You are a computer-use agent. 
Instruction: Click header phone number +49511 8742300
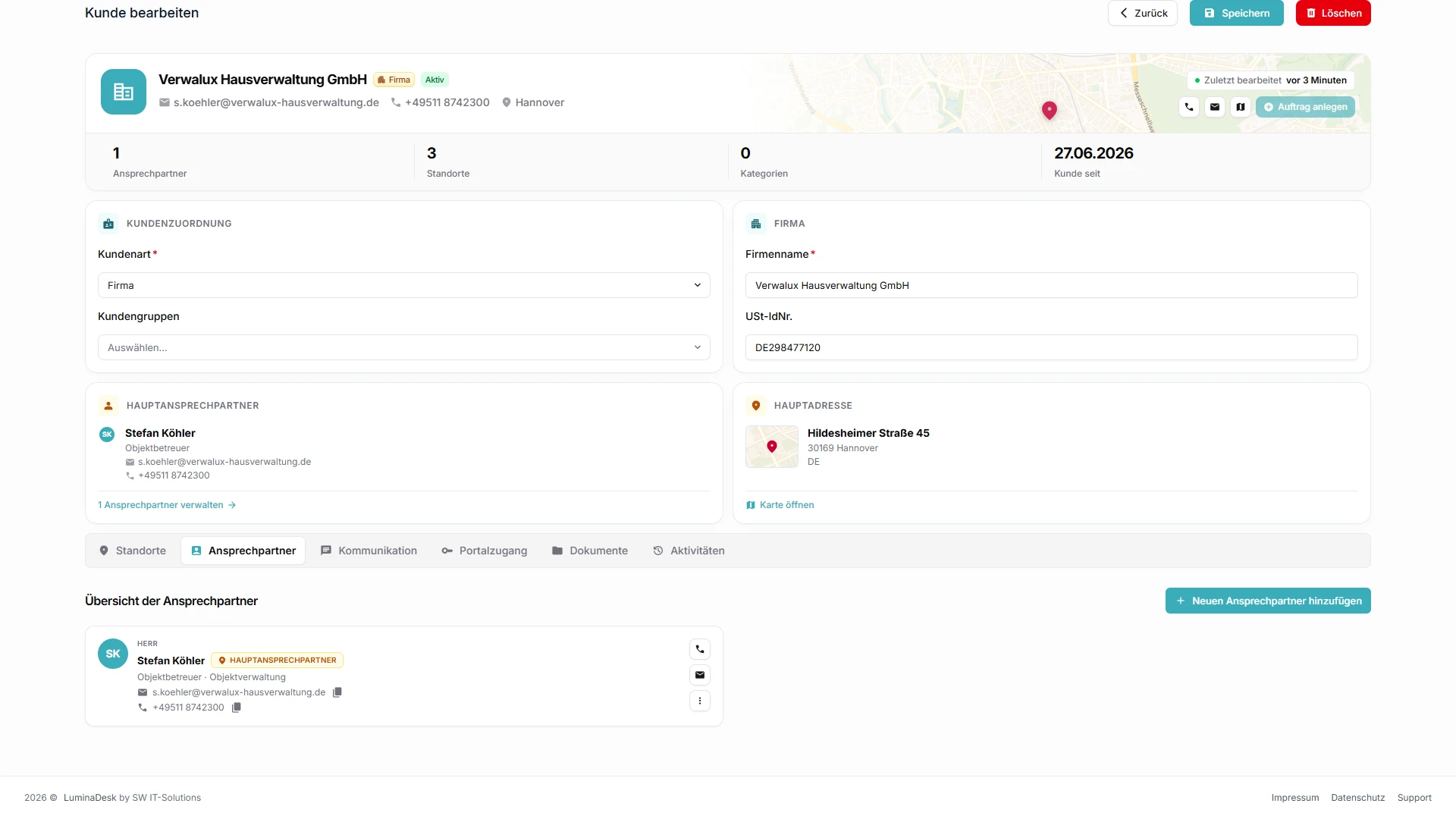point(447,102)
